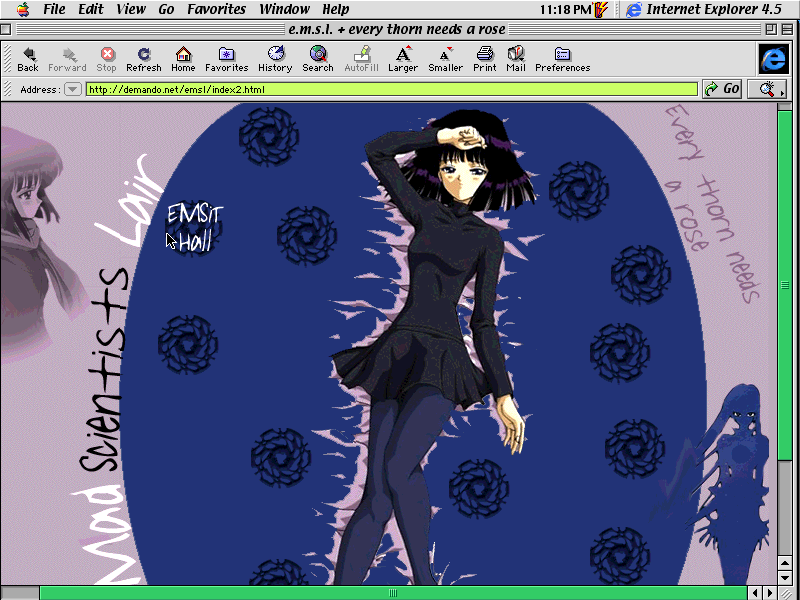Open the Internet Explorer 4.5 application menu
The height and width of the screenshot is (600, 800).
[703, 10]
